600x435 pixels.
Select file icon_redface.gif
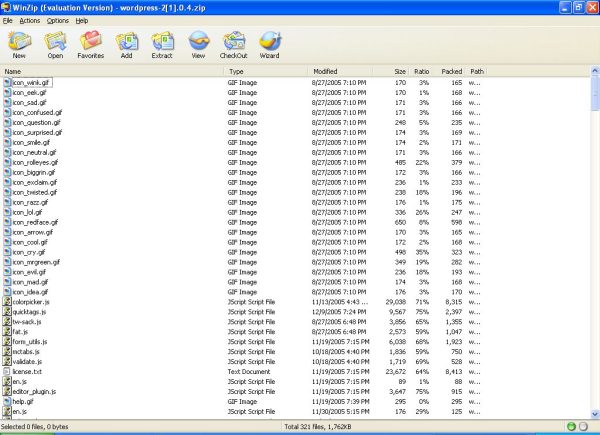pos(35,222)
